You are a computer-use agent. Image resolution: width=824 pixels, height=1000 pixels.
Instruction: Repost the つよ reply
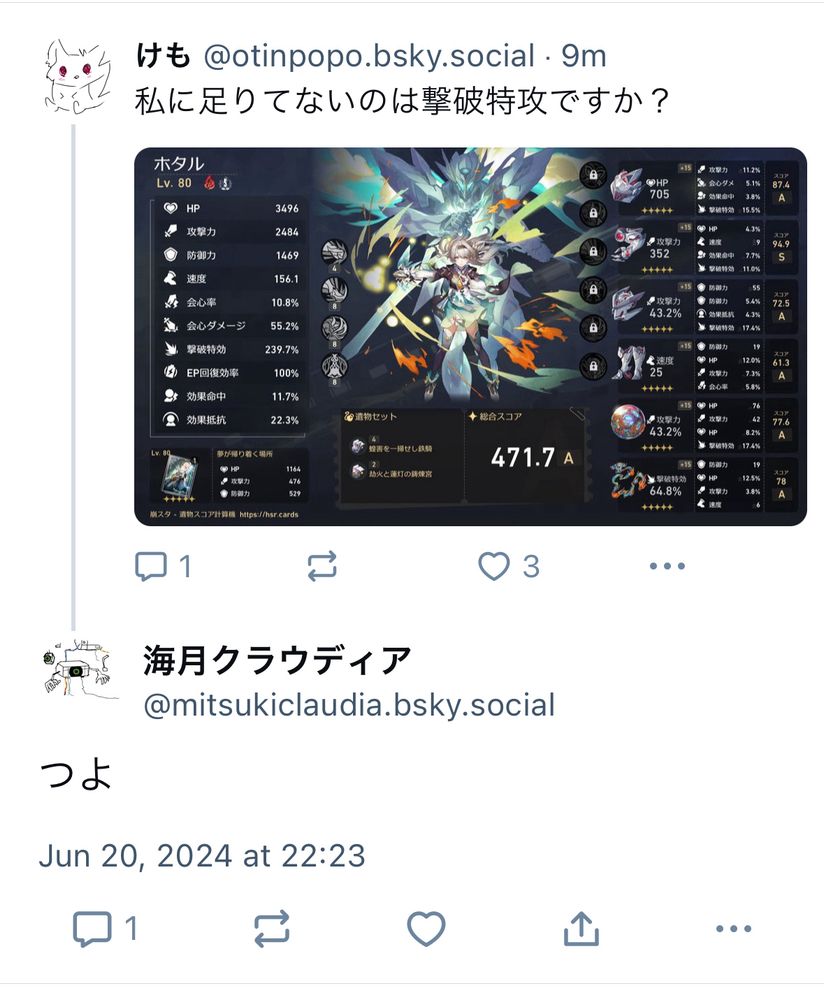(272, 929)
